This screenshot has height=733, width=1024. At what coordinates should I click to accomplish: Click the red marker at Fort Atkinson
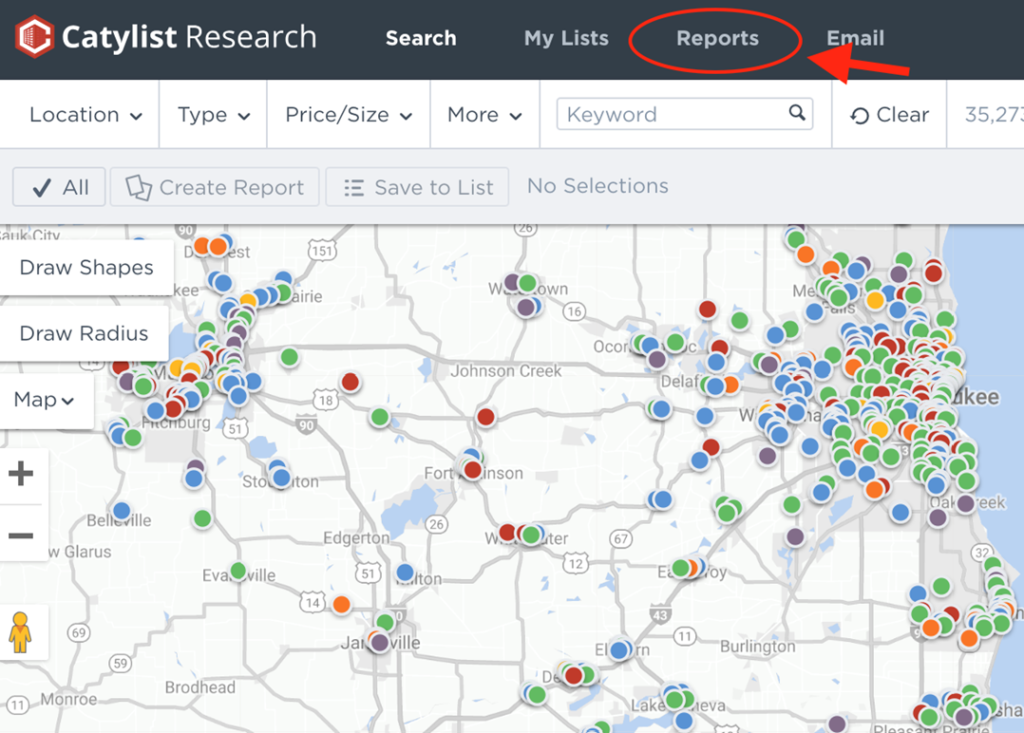point(473,470)
